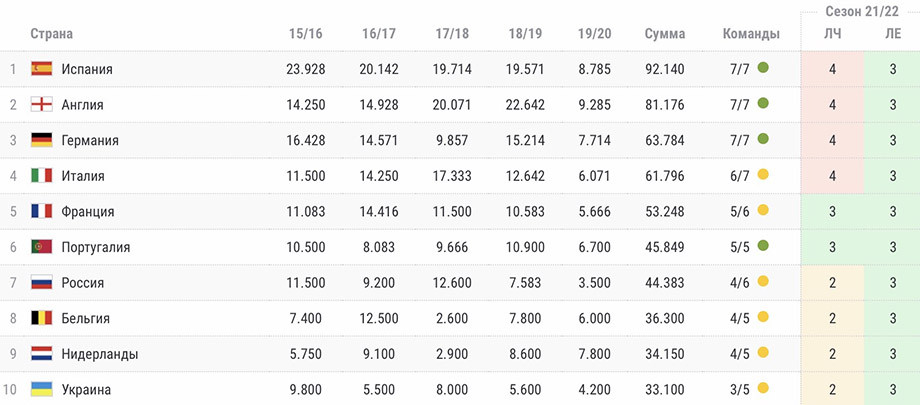
Task: Click the Russia flag icon
Action: [42, 282]
